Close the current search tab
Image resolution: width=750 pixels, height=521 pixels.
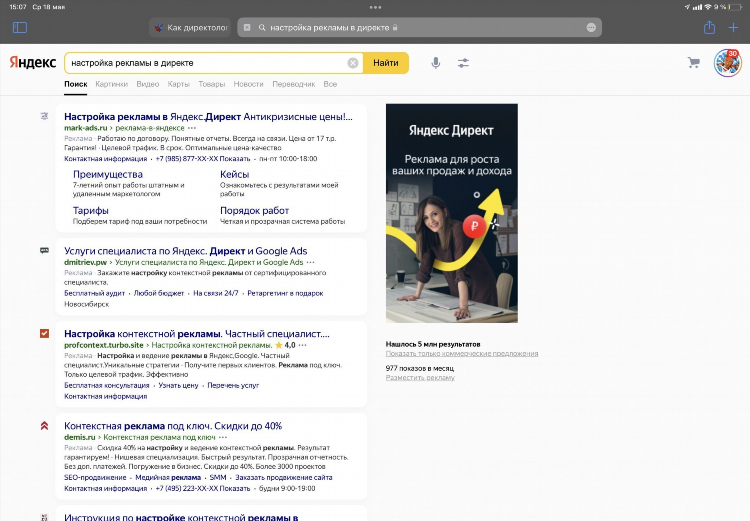click(247, 28)
